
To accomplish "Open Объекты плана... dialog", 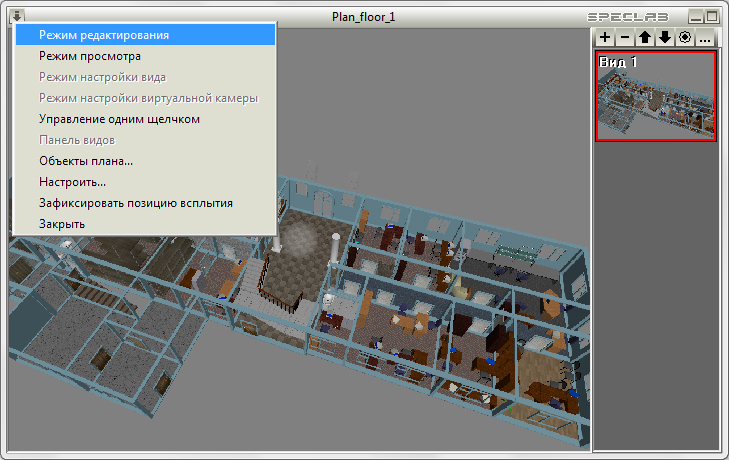I will click(x=146, y=161).
